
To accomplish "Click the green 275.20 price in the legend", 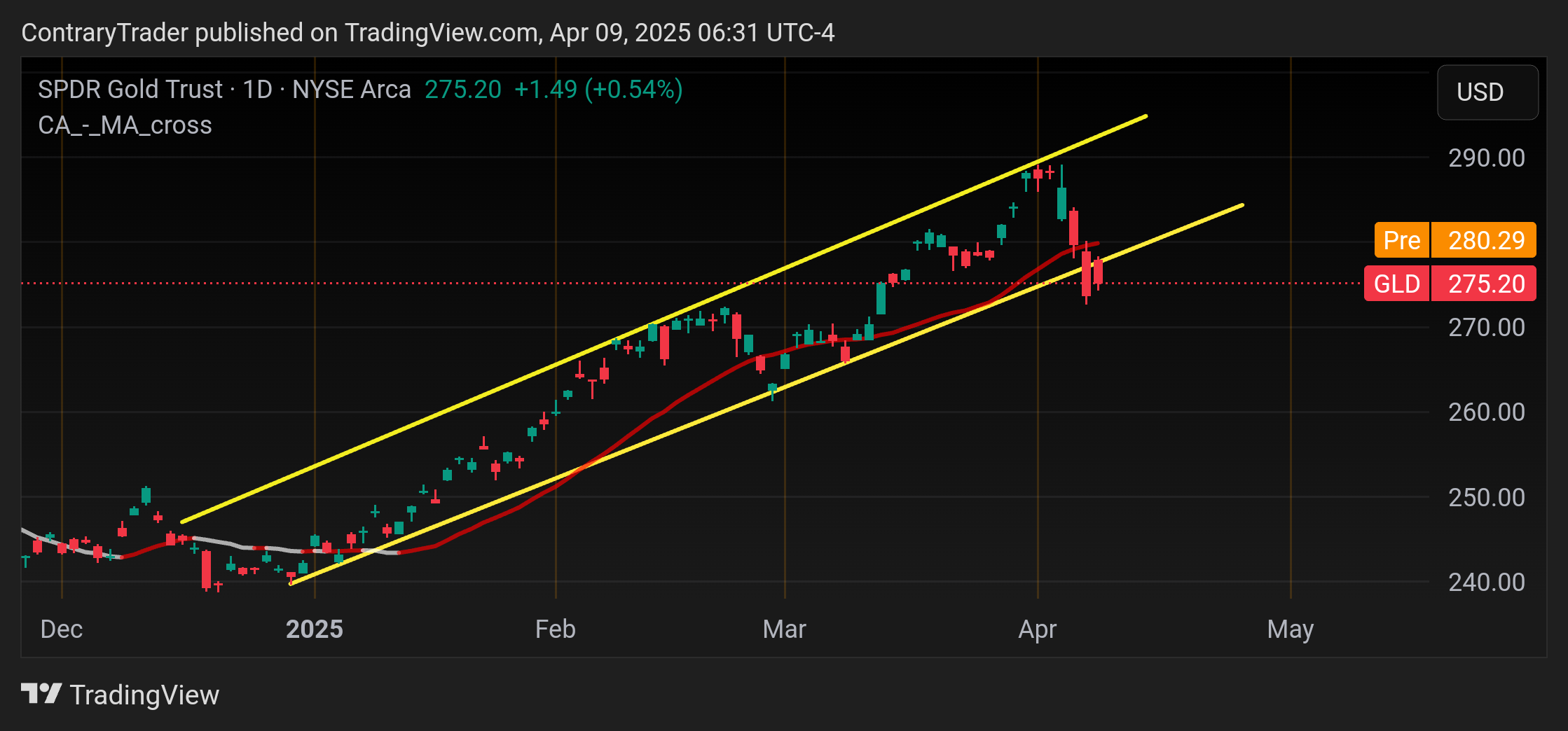I will tap(463, 90).
